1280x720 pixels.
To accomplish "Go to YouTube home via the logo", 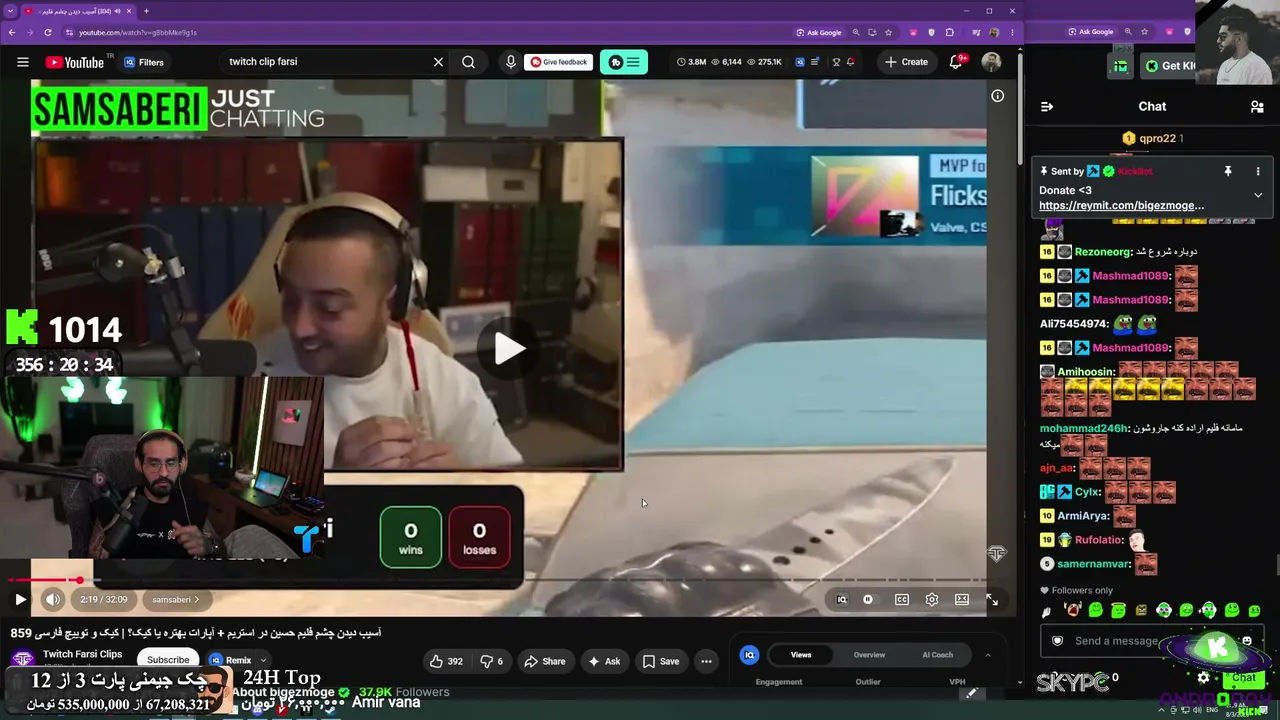I will tap(75, 62).
